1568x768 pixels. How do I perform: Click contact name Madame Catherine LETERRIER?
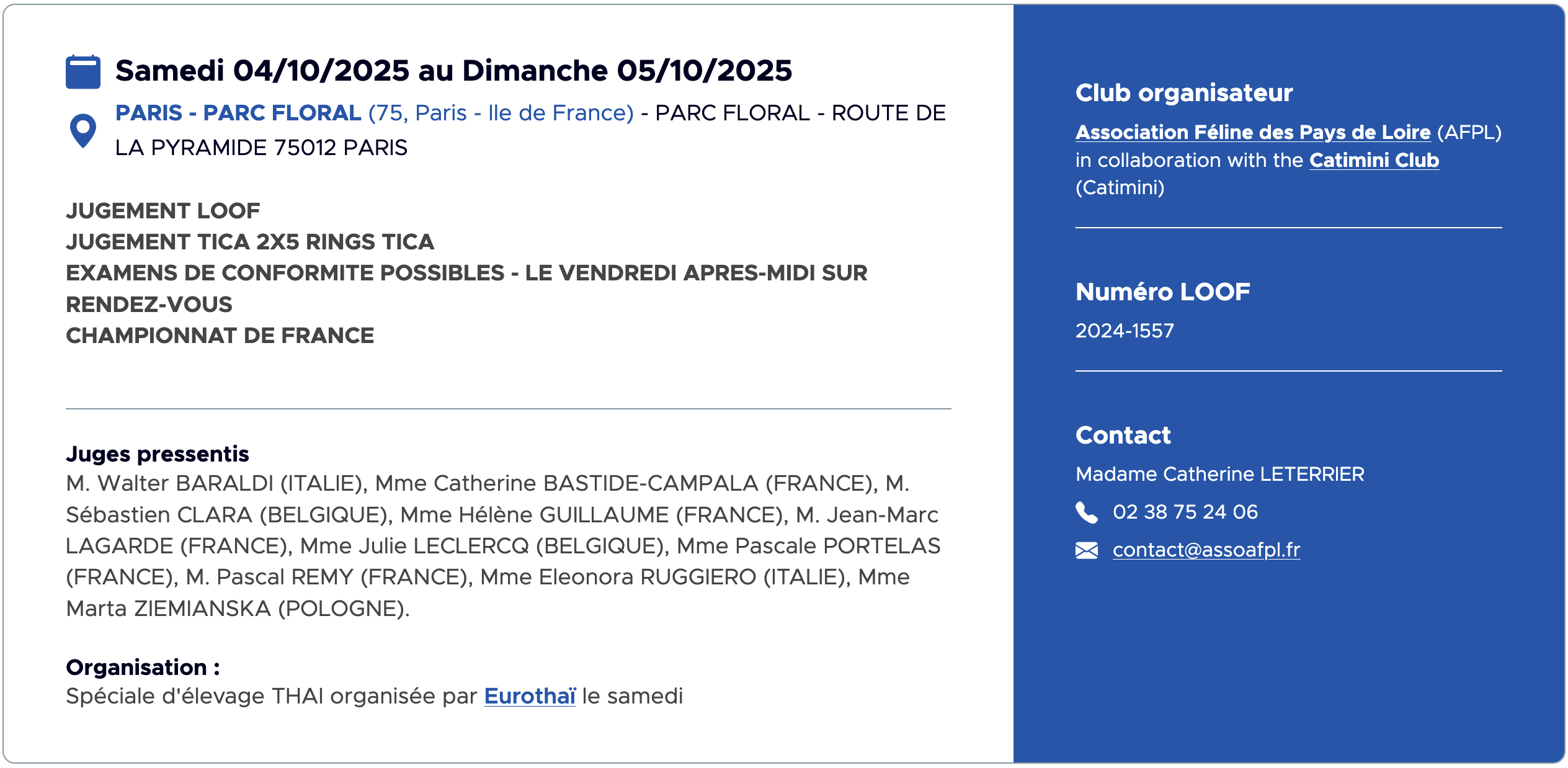coord(1220,474)
